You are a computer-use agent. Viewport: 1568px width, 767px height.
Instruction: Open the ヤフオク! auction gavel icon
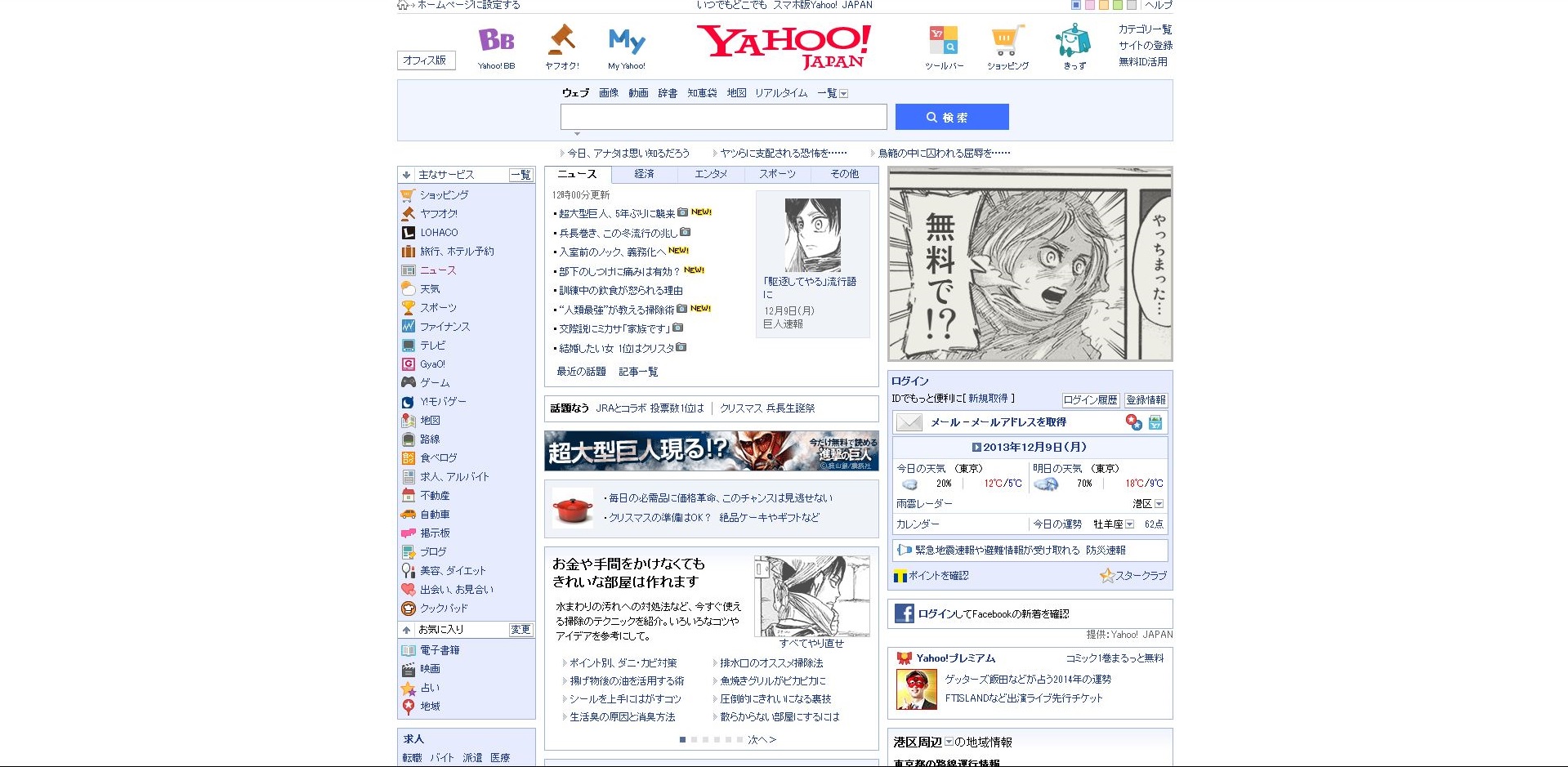click(561, 40)
